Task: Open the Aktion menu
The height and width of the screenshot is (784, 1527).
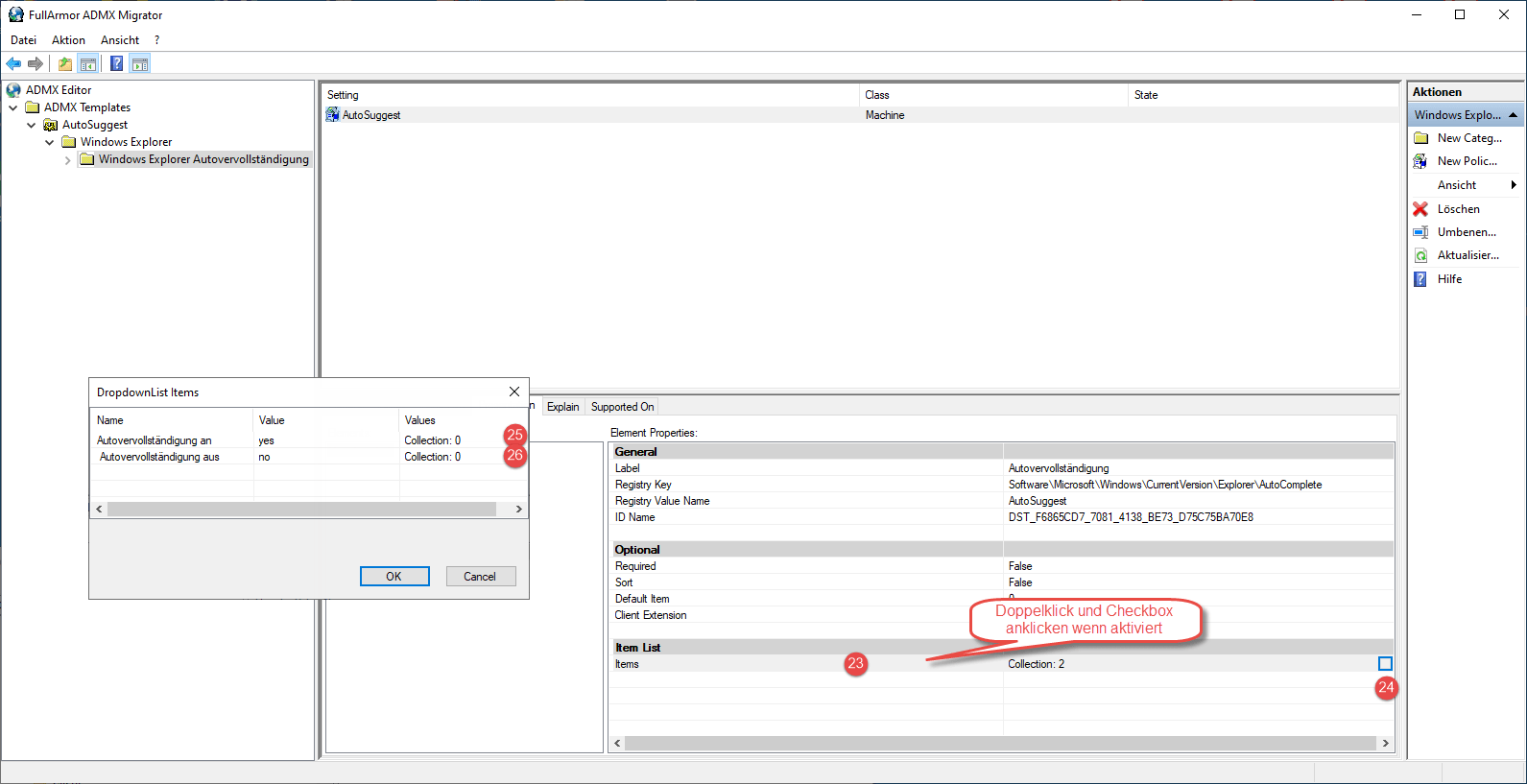Action: 68,40
